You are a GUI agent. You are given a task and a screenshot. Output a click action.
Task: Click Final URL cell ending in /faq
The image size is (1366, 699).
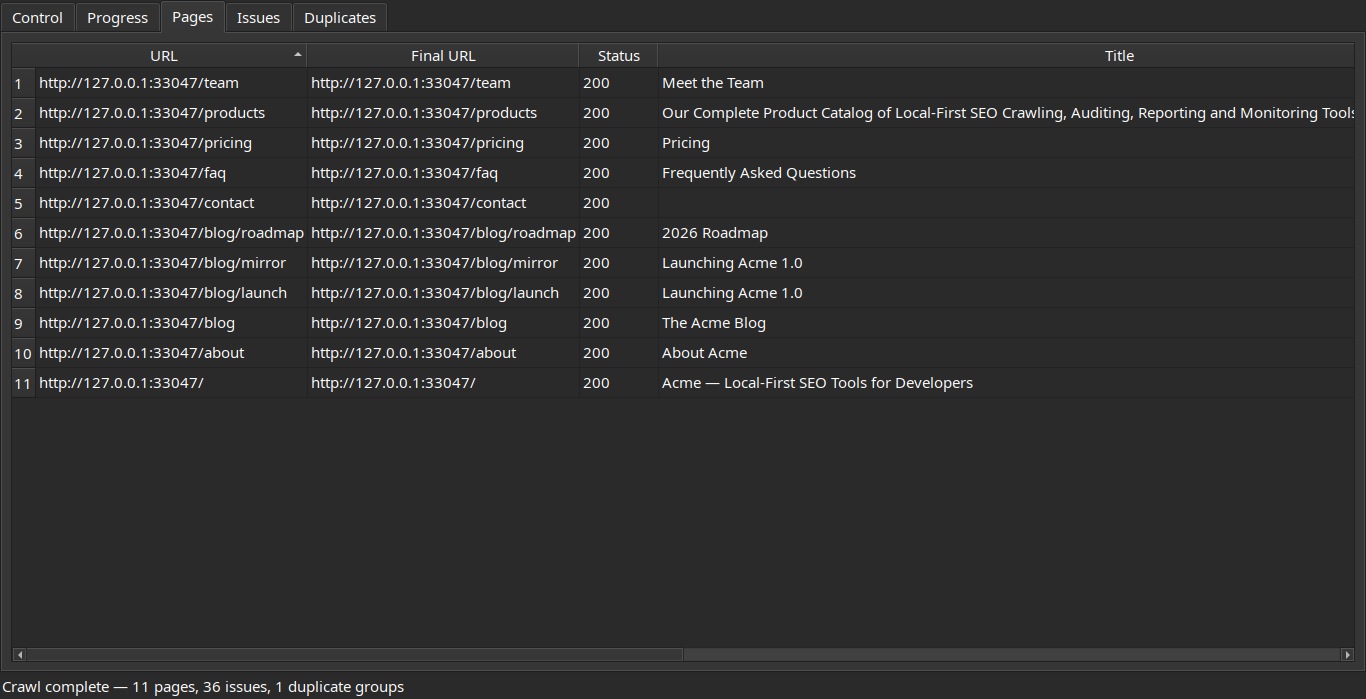[443, 173]
